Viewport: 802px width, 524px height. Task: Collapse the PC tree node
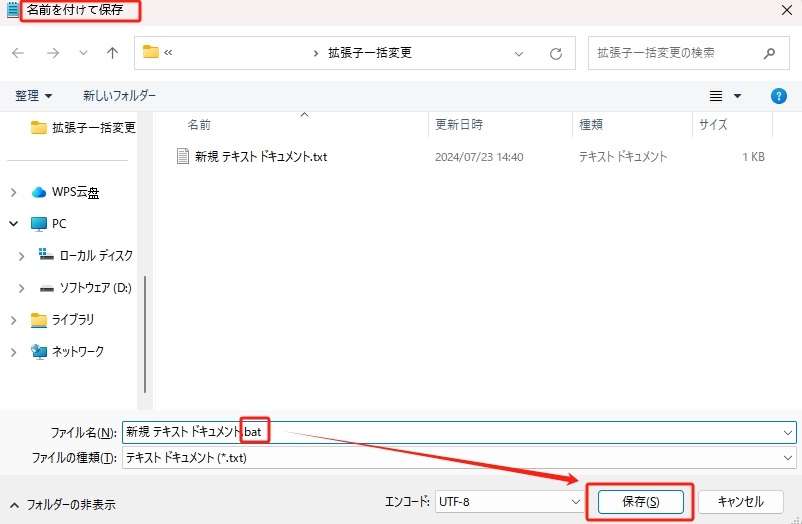[x=14, y=224]
